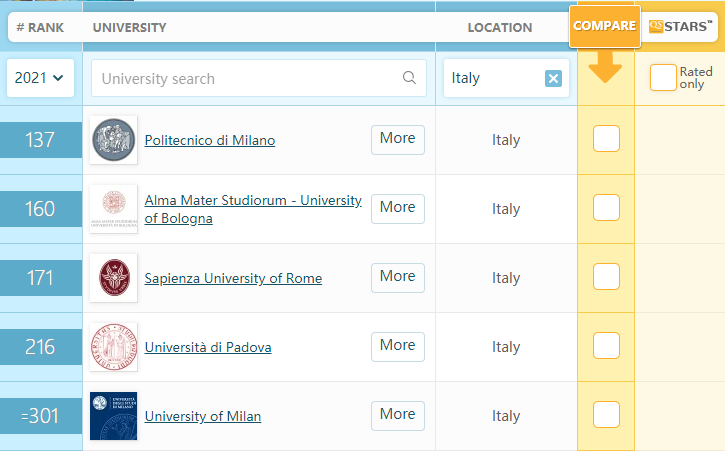
Task: Select the orange COMPARE tab
Action: point(605,26)
